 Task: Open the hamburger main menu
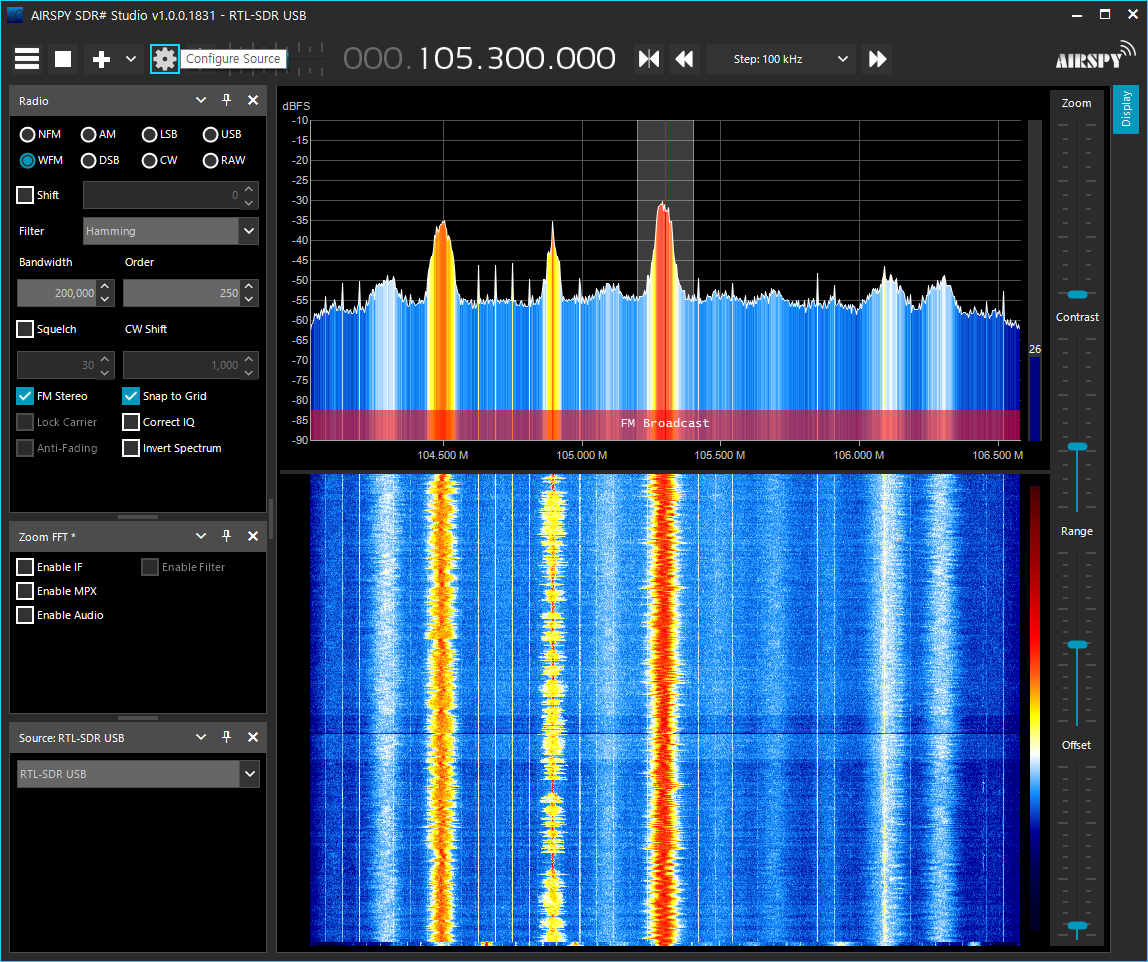point(27,59)
